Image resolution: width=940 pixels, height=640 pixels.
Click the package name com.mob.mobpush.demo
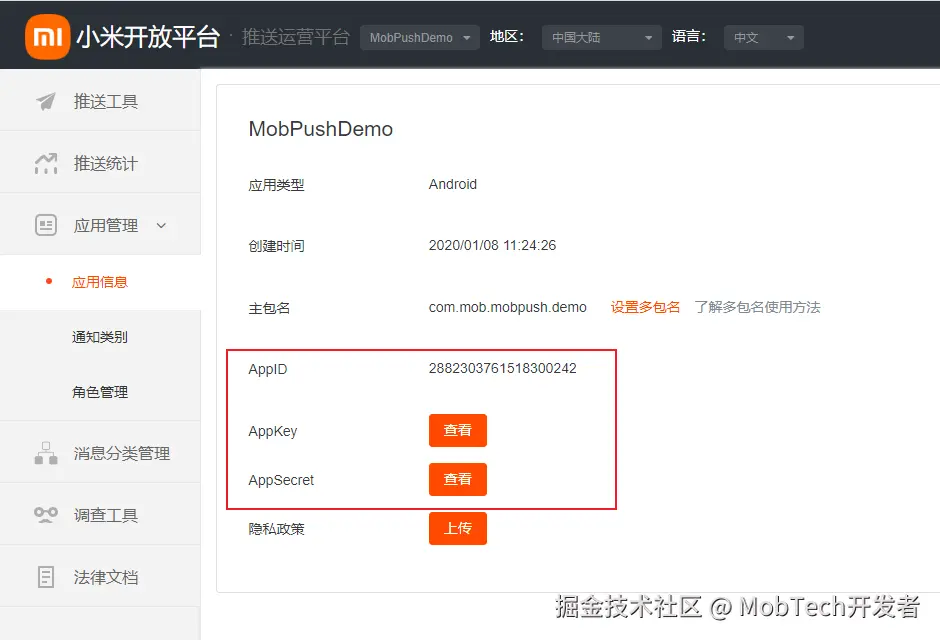[507, 307]
